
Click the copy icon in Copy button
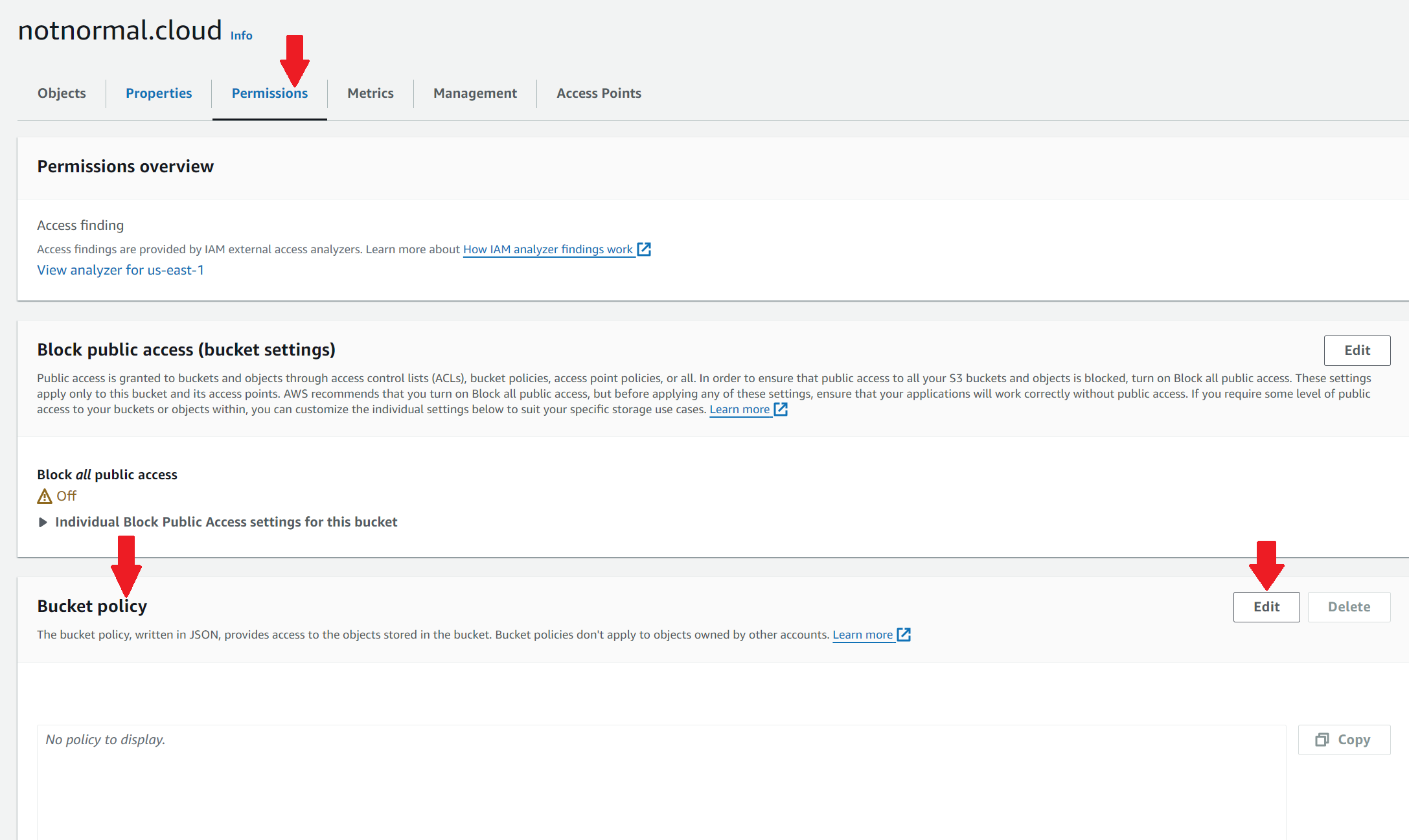pos(1322,740)
